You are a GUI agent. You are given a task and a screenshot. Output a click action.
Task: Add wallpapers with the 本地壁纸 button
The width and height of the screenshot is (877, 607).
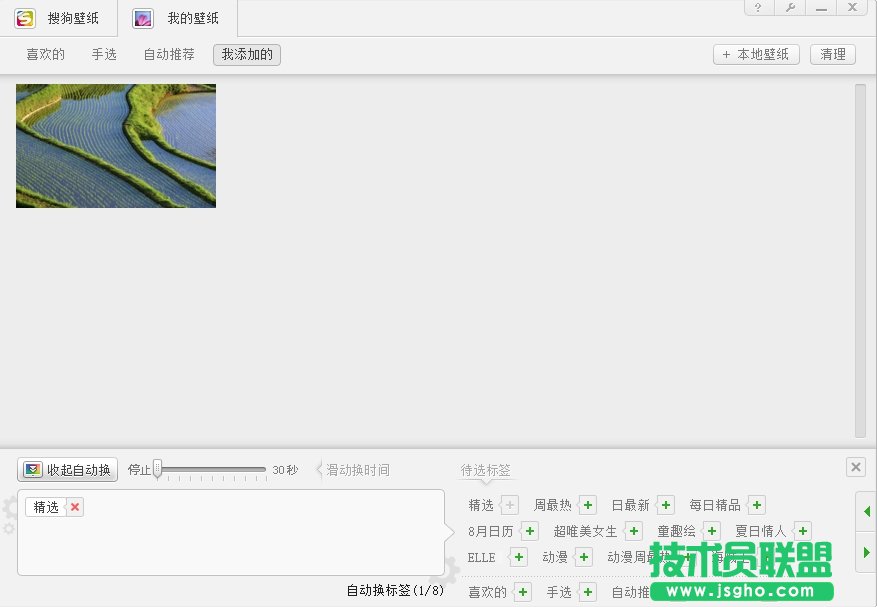[756, 54]
